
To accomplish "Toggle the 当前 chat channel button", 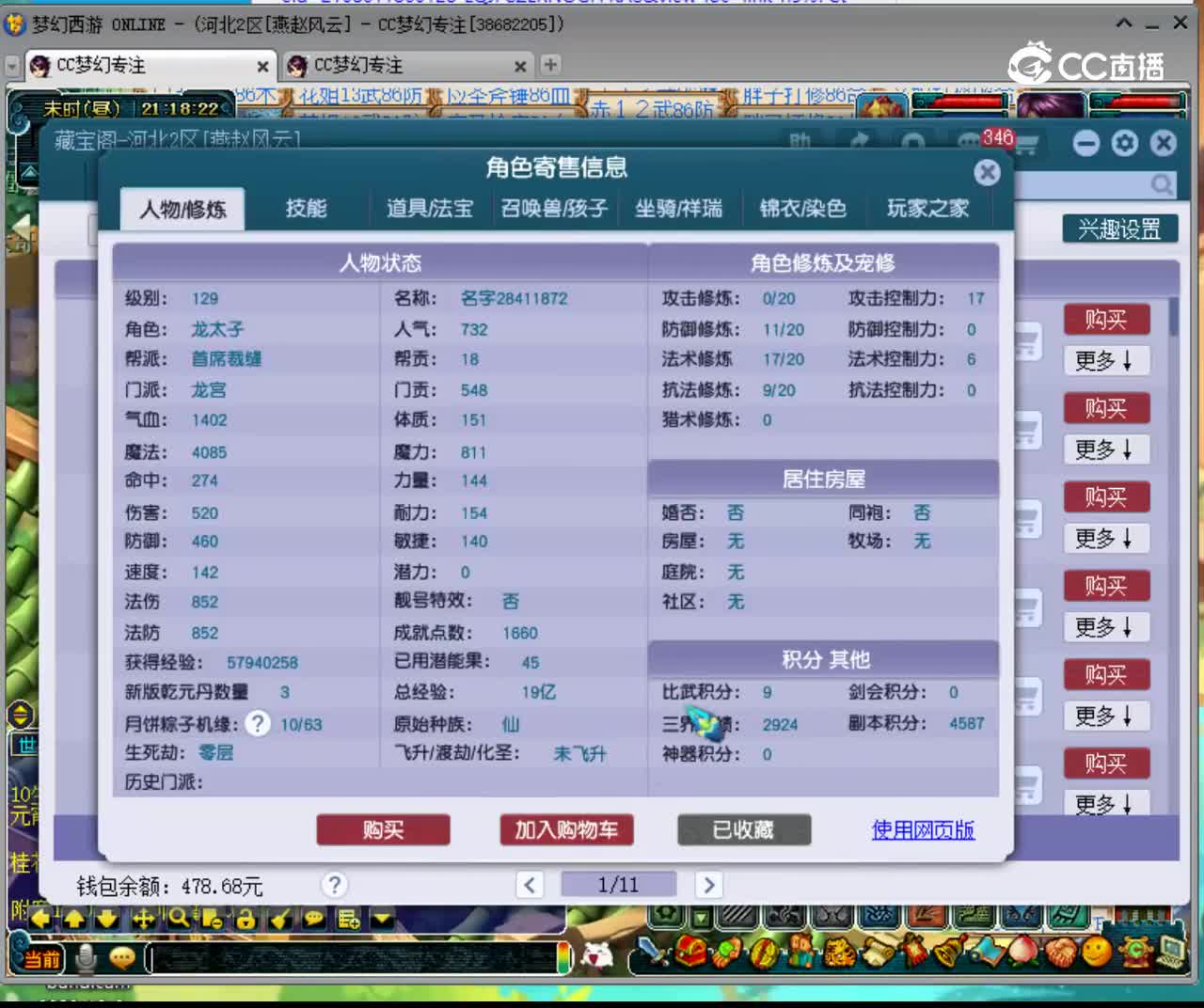I will point(41,959).
